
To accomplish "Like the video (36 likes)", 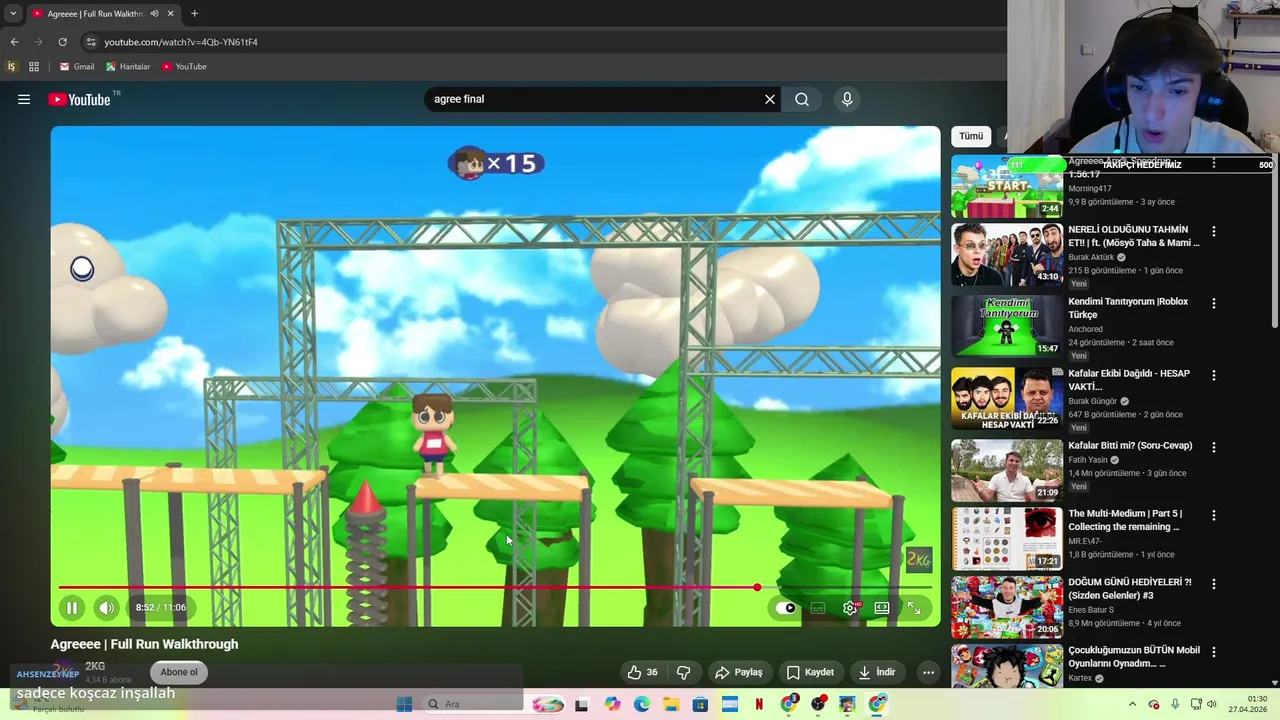I will 642,672.
